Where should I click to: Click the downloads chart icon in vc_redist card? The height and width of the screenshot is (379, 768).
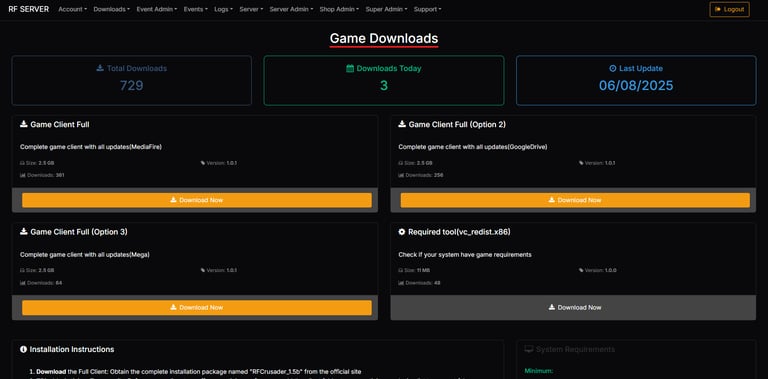401,283
